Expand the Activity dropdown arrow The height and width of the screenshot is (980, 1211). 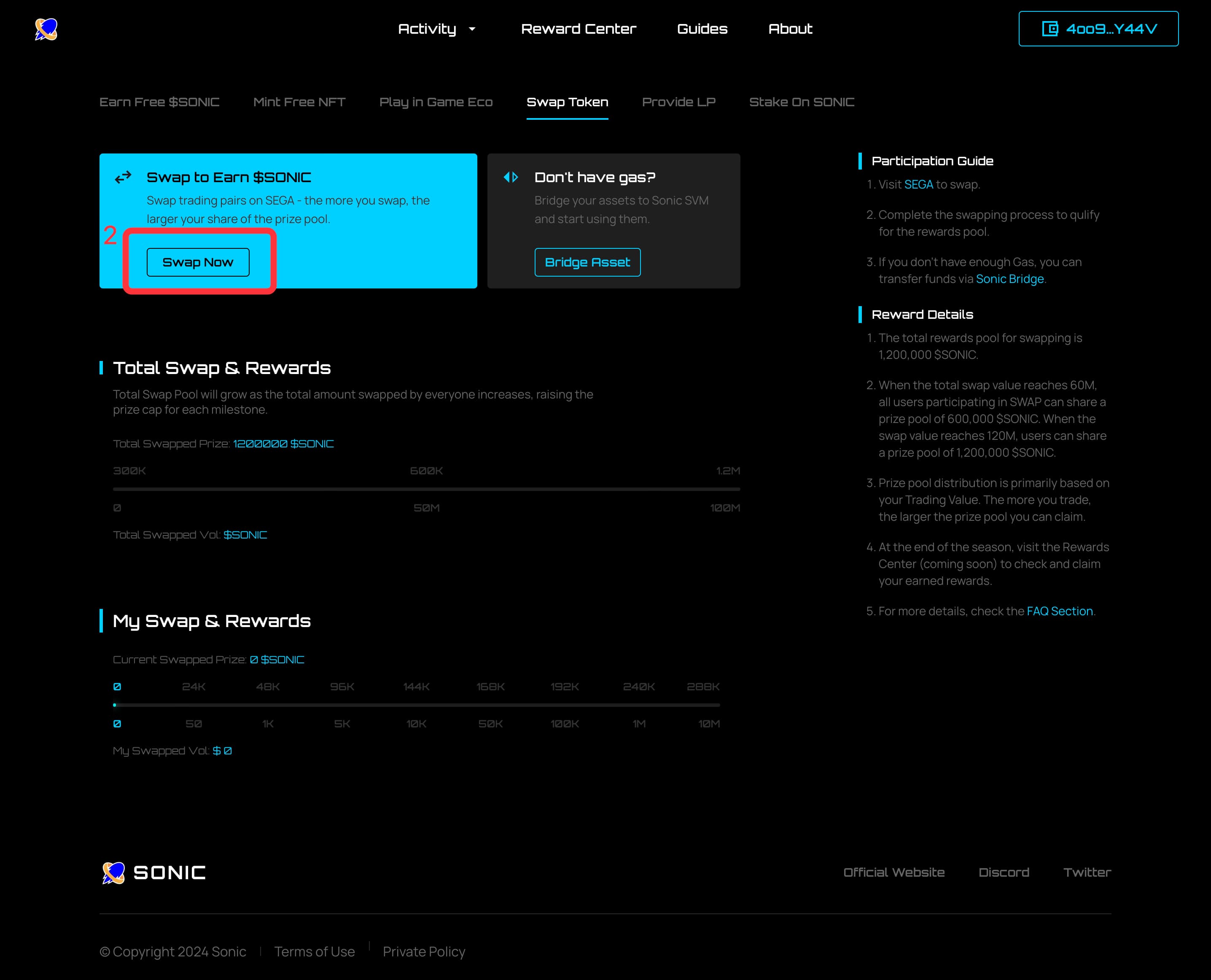[472, 29]
